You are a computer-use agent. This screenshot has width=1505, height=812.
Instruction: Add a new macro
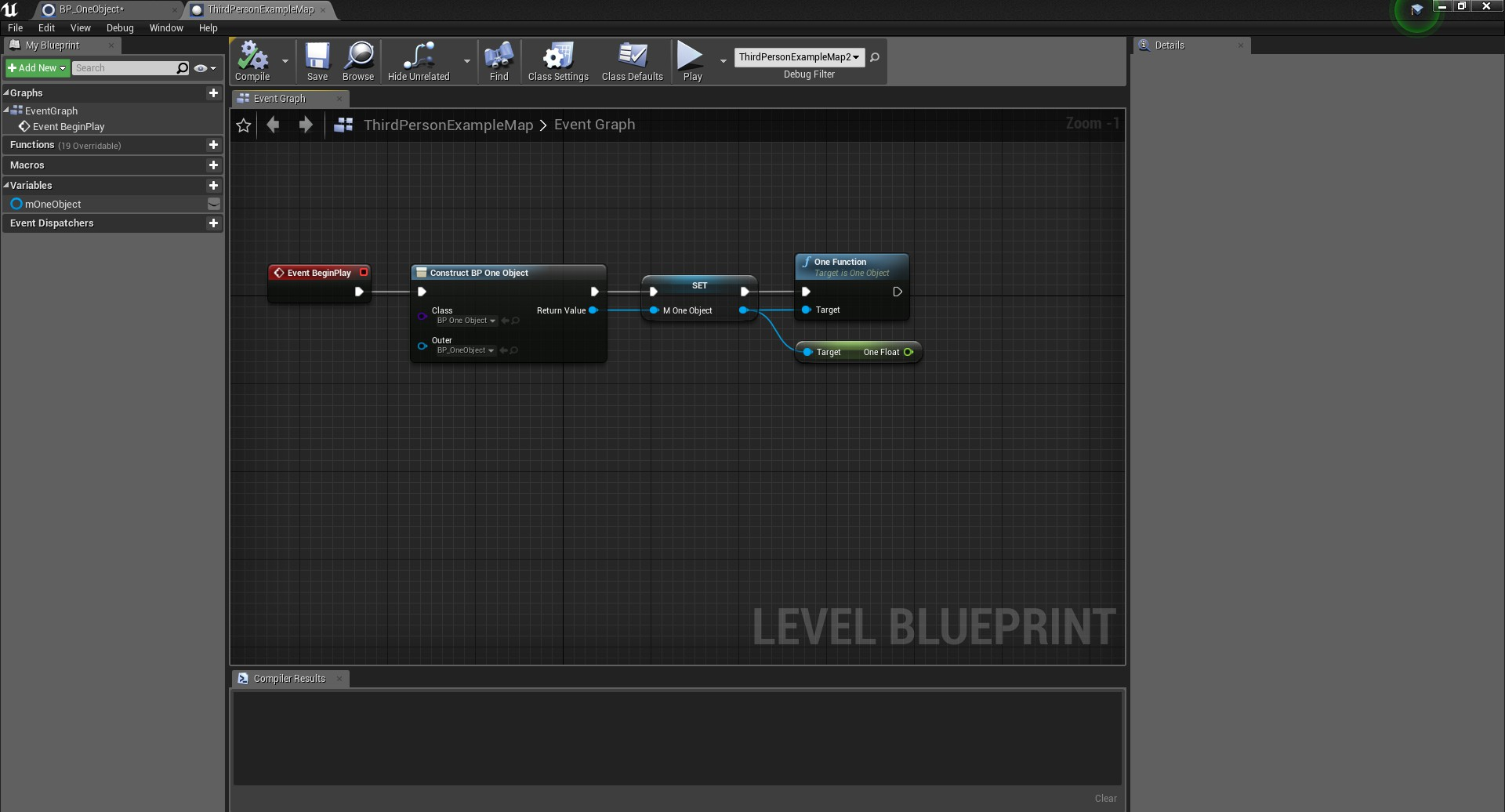[x=213, y=165]
